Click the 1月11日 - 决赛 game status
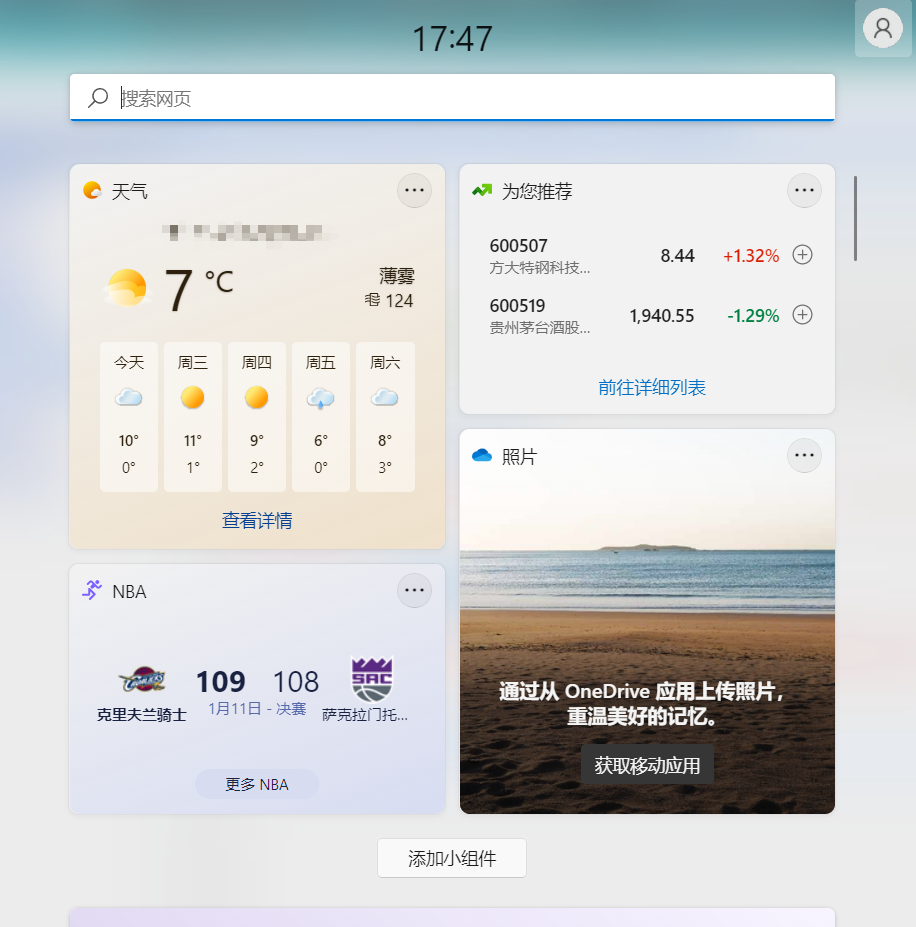Image resolution: width=916 pixels, height=927 pixels. (x=257, y=708)
